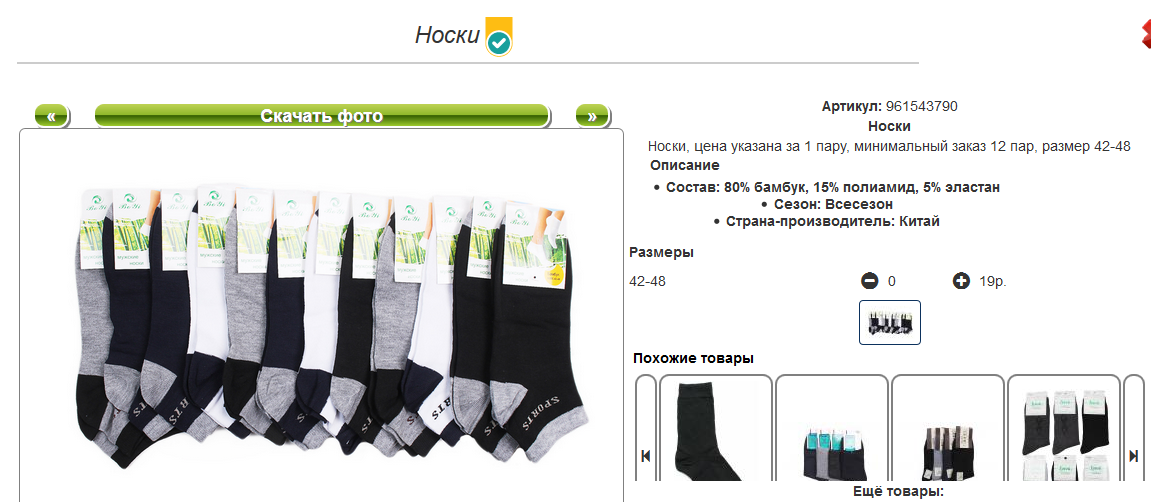1151x502 pixels.
Task: Select the socks color thumbnail under price
Action: [x=890, y=322]
